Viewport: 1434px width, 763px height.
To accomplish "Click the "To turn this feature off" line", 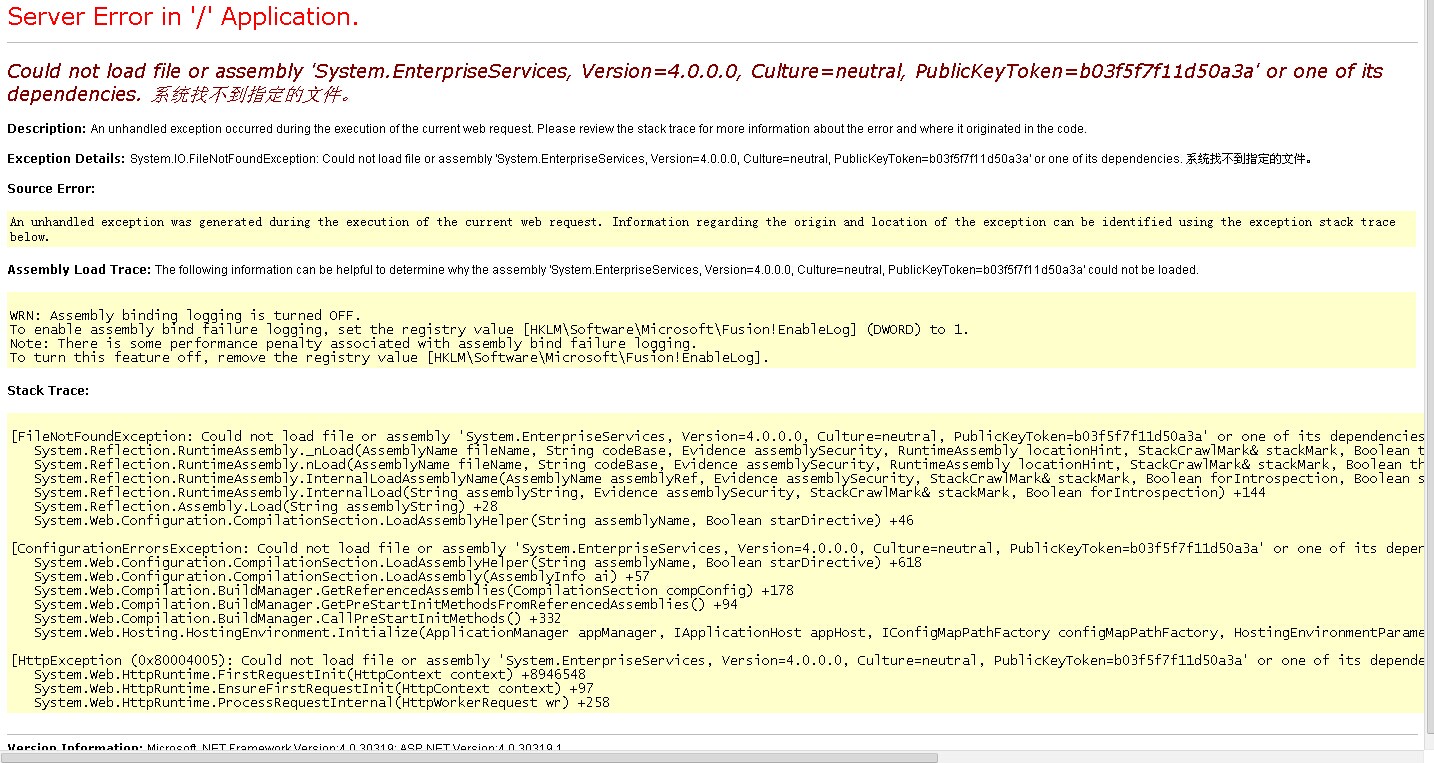I will click(x=389, y=357).
